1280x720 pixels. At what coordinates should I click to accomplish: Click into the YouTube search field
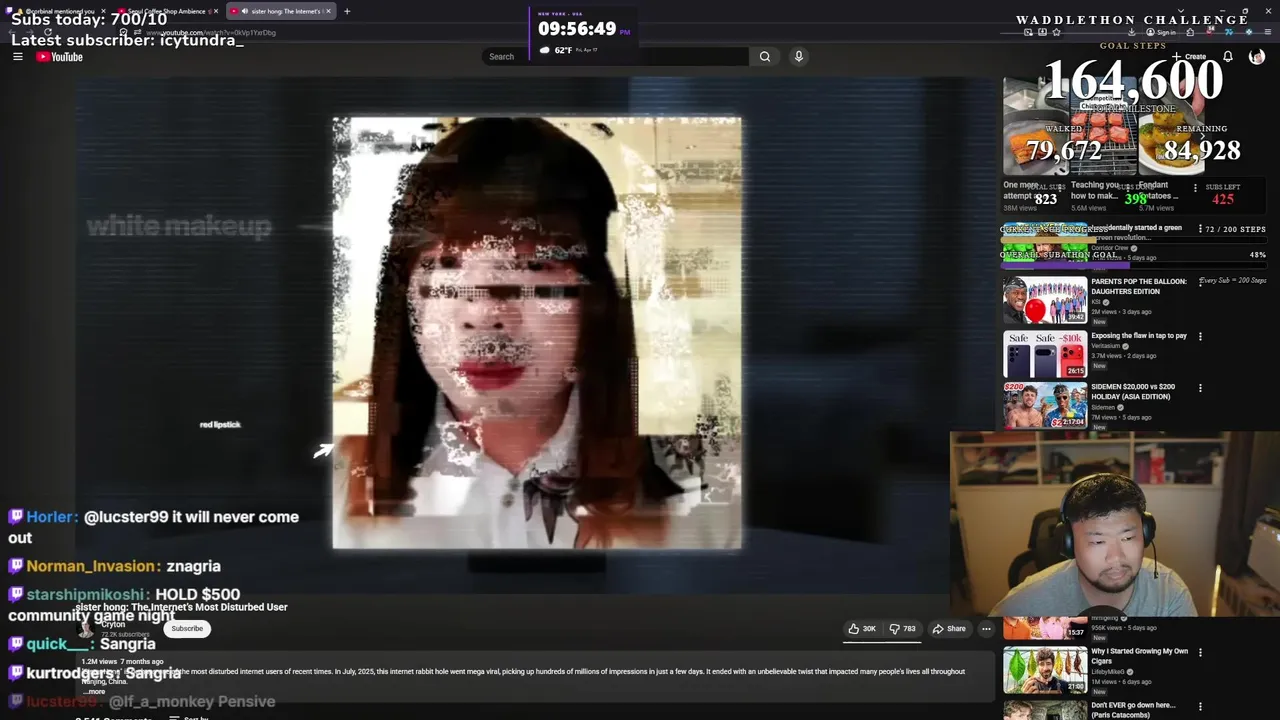coord(615,56)
